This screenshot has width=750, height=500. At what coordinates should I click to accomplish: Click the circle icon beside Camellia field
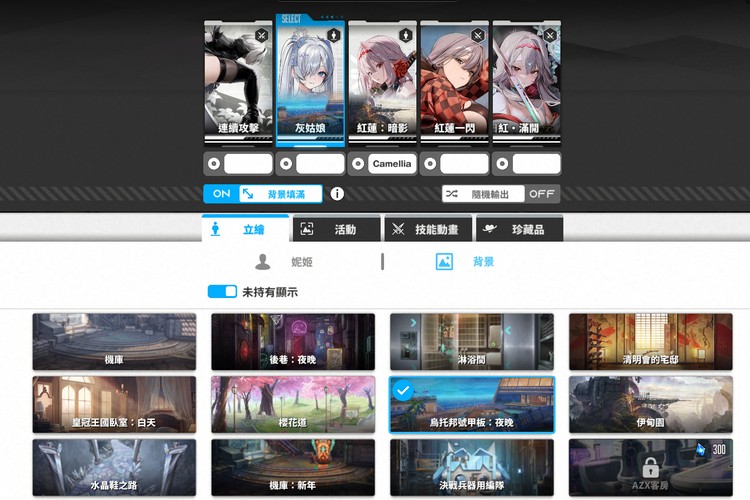click(358, 164)
